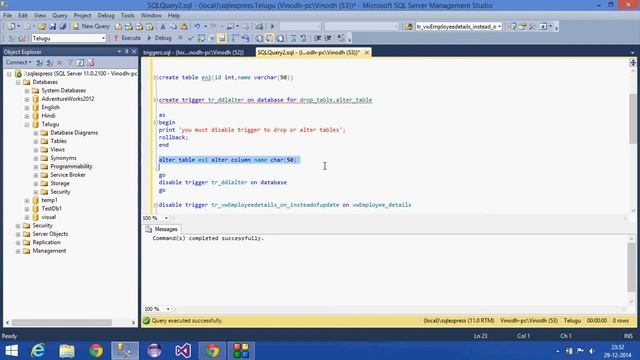Save the current query file
The image size is (640, 360).
pos(52,27)
